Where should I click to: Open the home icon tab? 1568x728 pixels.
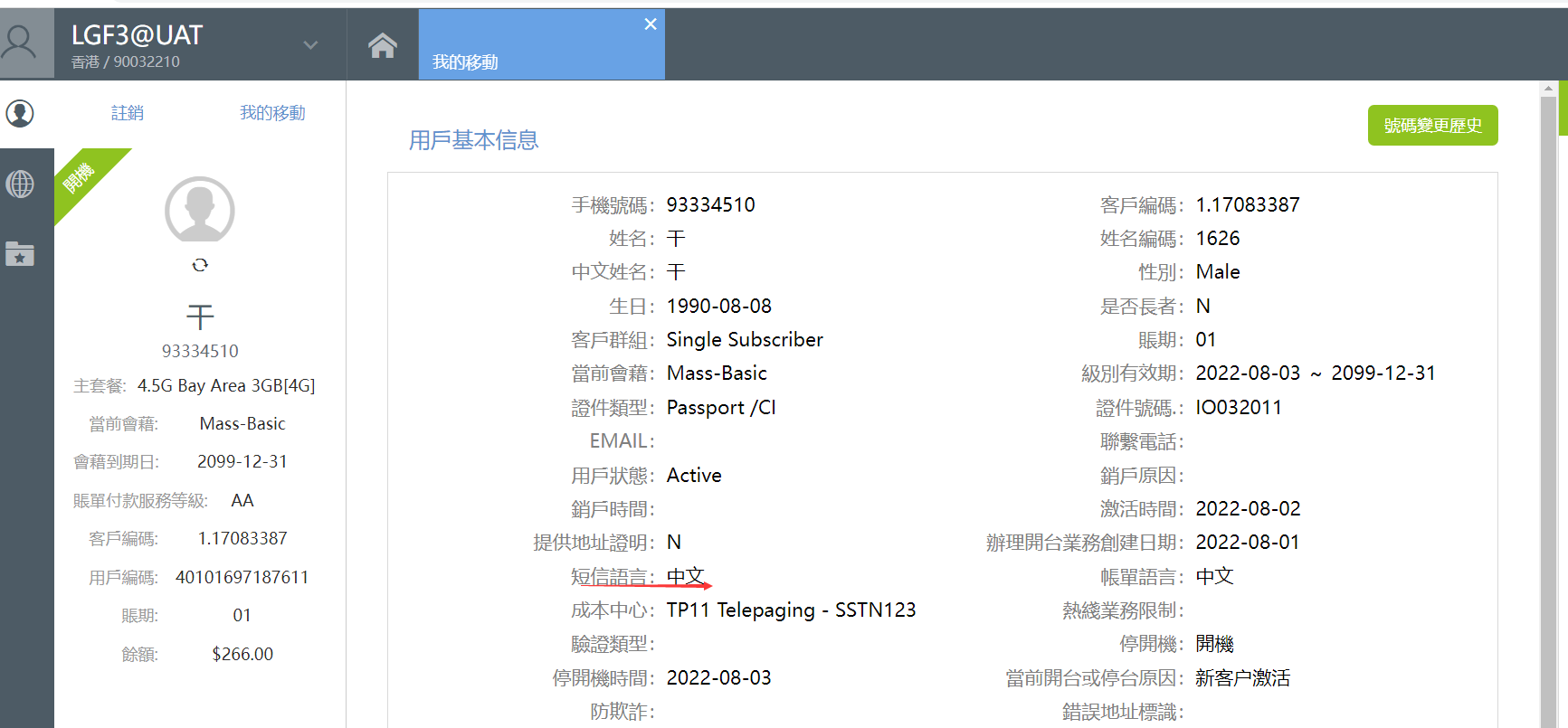click(x=383, y=45)
